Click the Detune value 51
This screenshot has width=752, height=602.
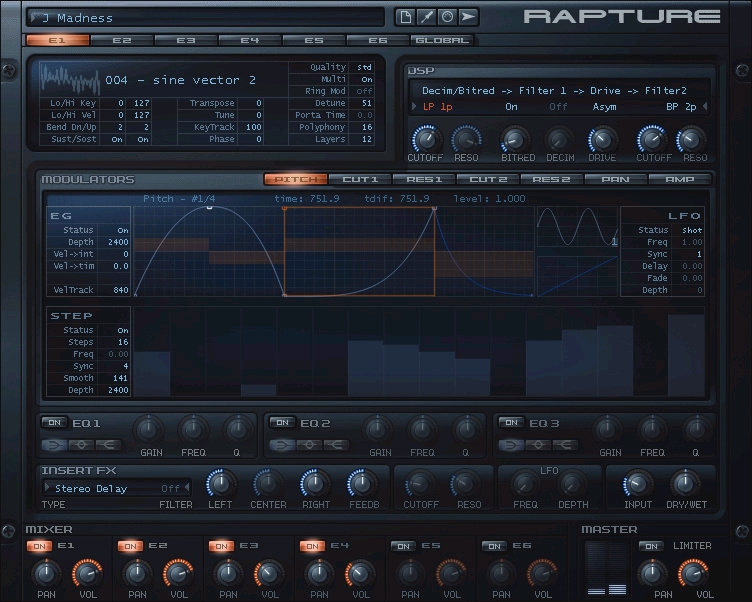(366, 103)
